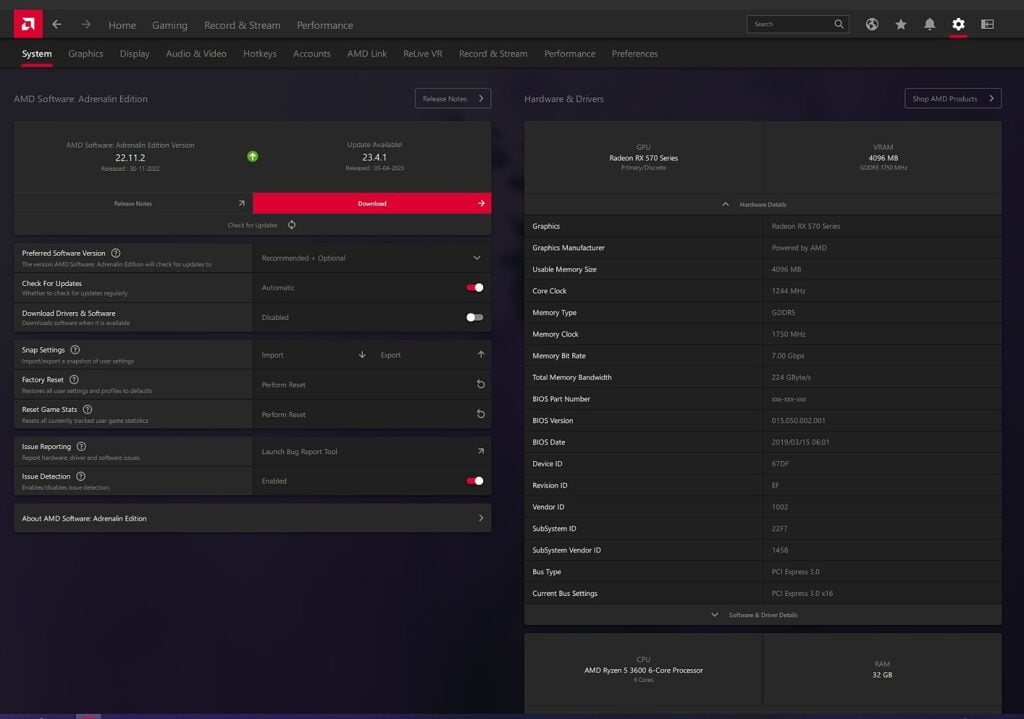Click help icon next to Preferred Software Version
The height and width of the screenshot is (719, 1024).
tap(116, 253)
